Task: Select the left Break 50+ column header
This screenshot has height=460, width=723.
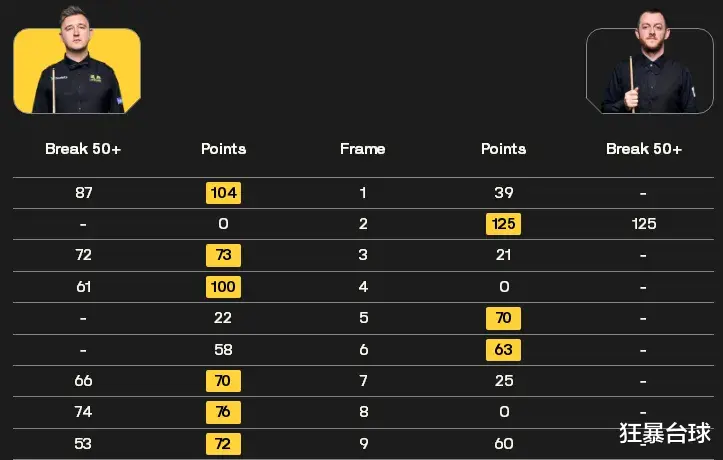Action: point(83,149)
